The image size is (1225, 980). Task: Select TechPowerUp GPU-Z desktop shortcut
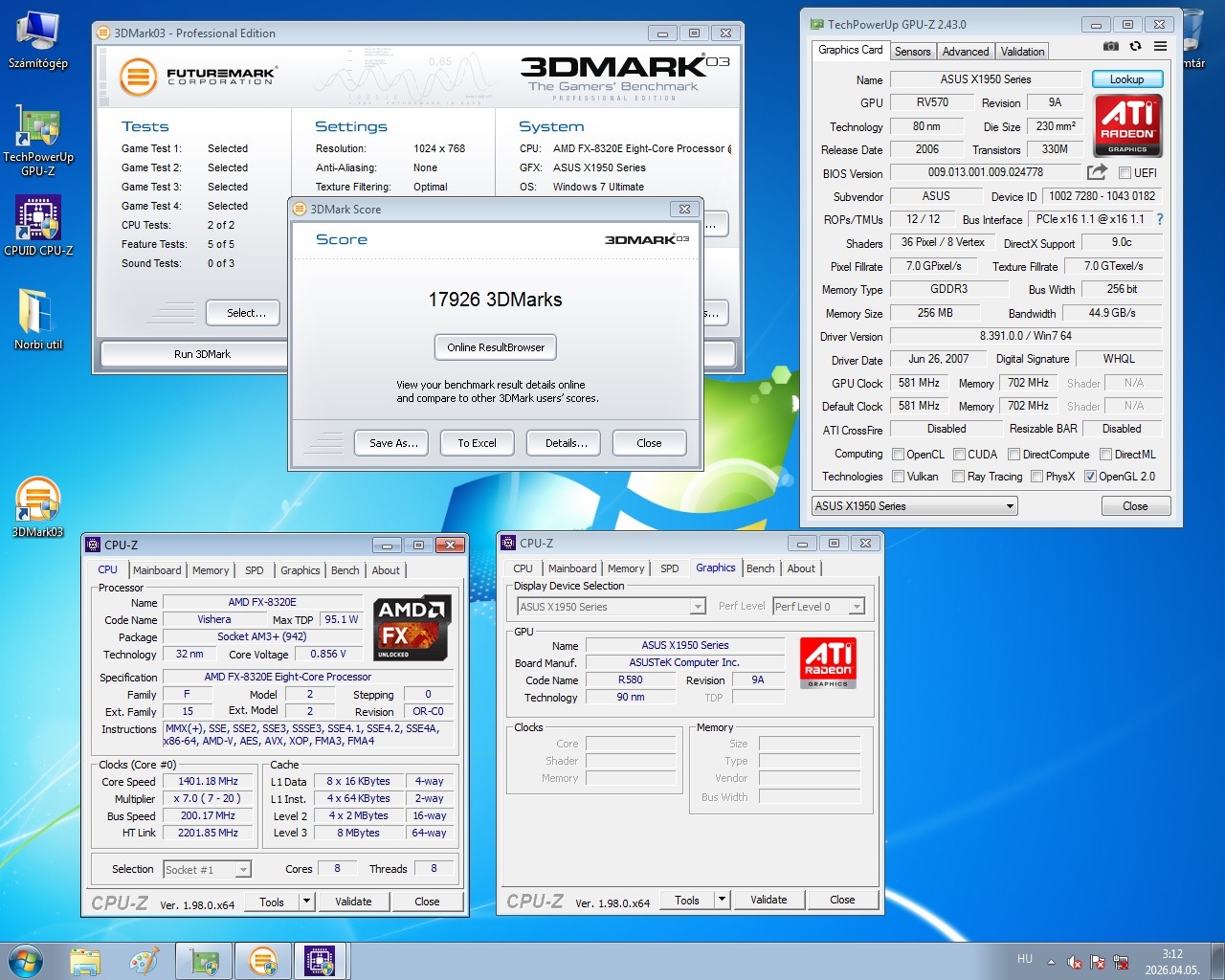coord(38,142)
